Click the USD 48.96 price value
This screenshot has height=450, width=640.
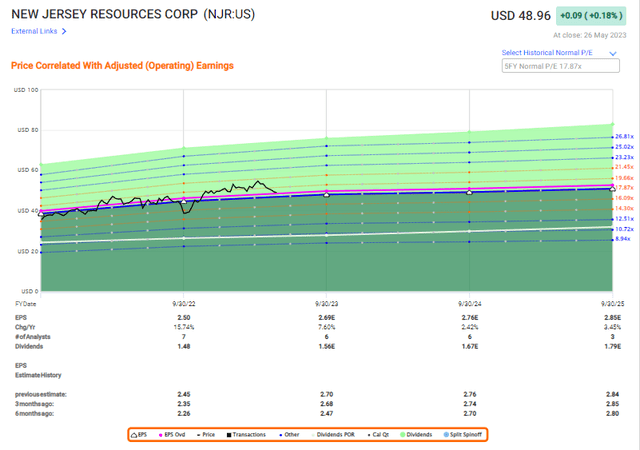[x=520, y=16]
